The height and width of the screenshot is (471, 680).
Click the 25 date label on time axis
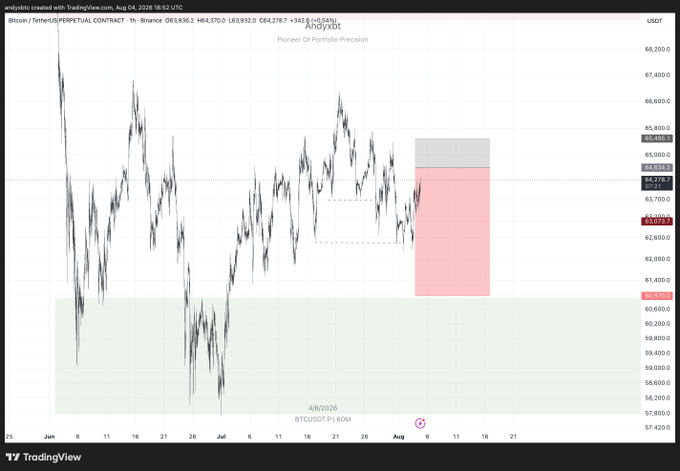(9, 437)
